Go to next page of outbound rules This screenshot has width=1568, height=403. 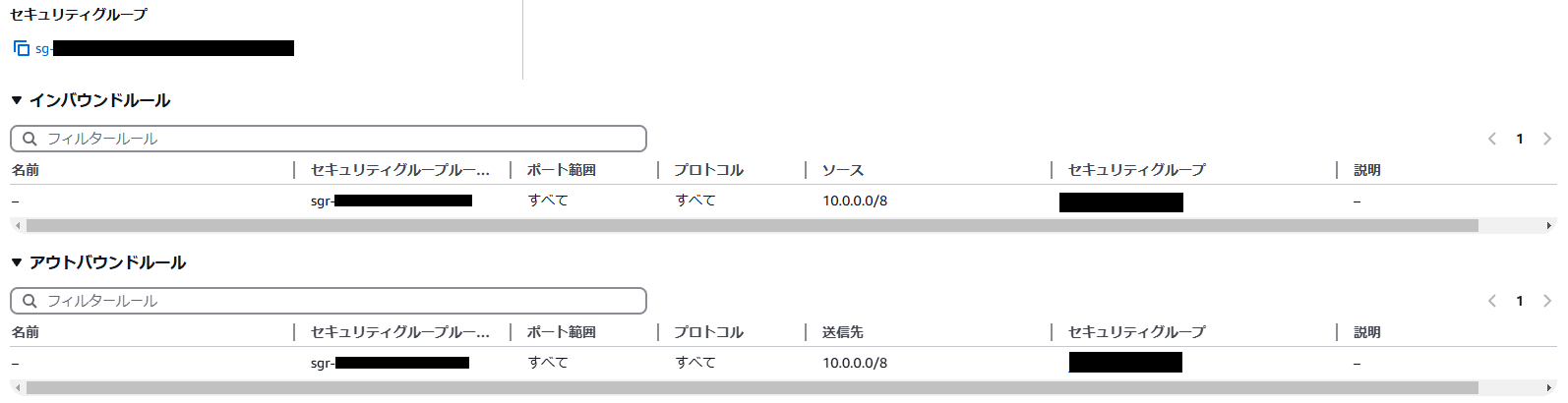[1547, 301]
